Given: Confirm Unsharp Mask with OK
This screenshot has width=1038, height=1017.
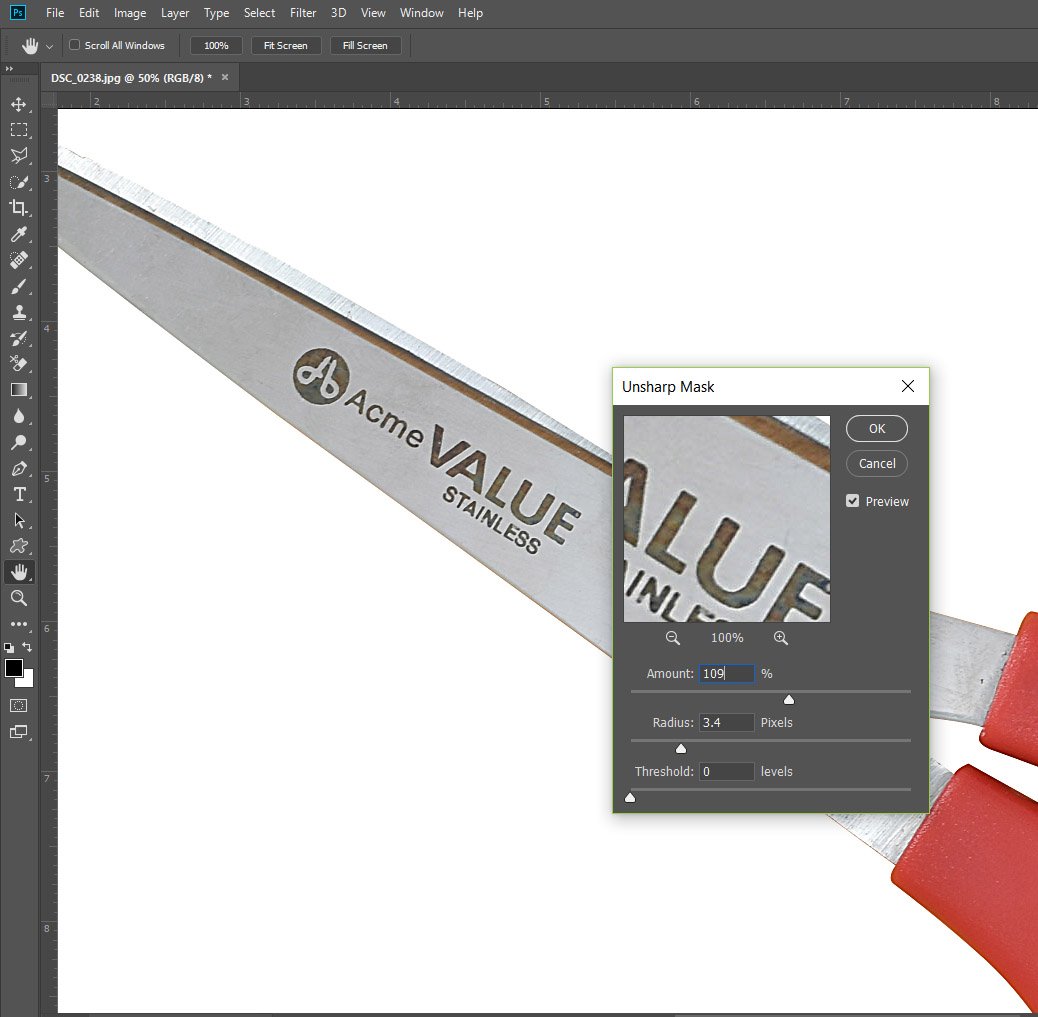Looking at the screenshot, I should click(876, 428).
